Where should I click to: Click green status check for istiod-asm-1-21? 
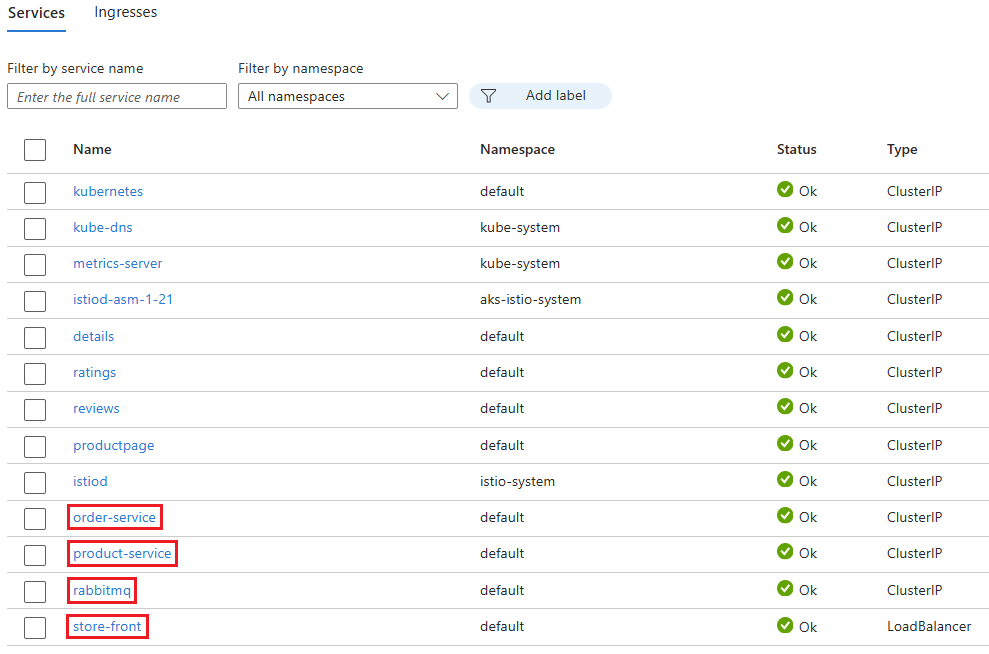coord(785,298)
